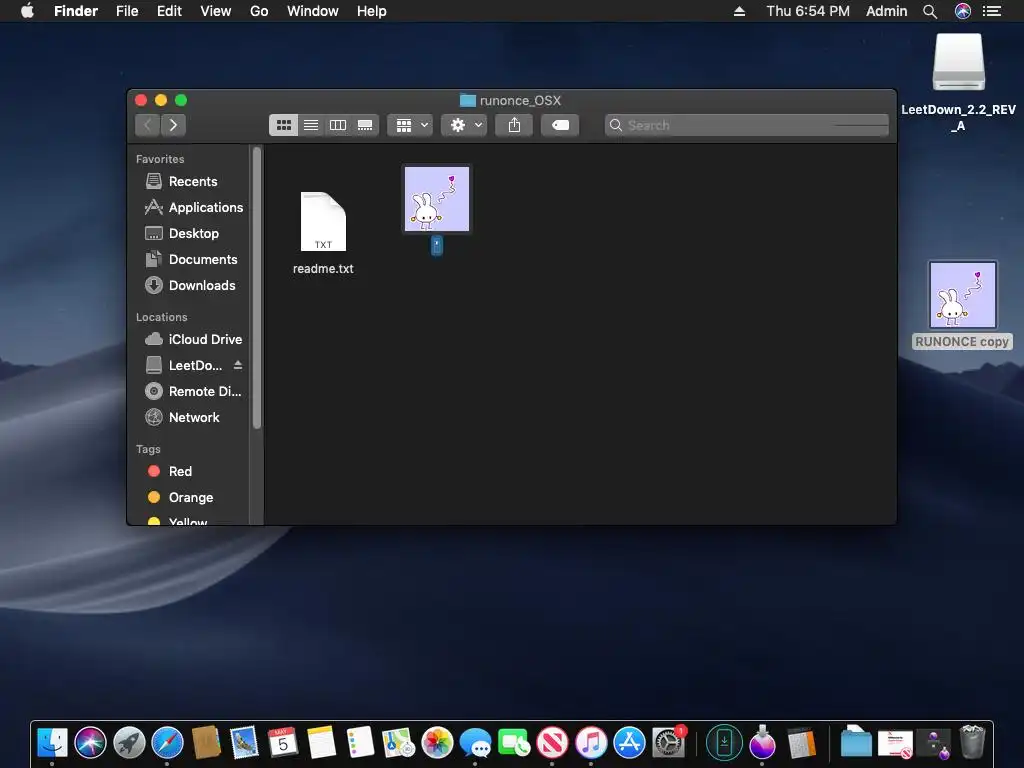
Task: Click the sidebar scrollbar
Action: [x=257, y=287]
